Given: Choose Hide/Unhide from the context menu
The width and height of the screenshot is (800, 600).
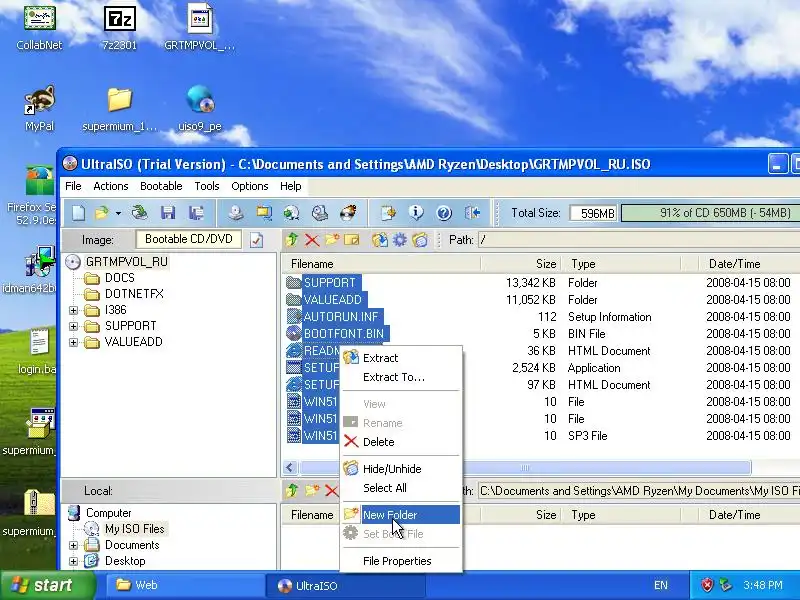Looking at the screenshot, I should [401, 469].
